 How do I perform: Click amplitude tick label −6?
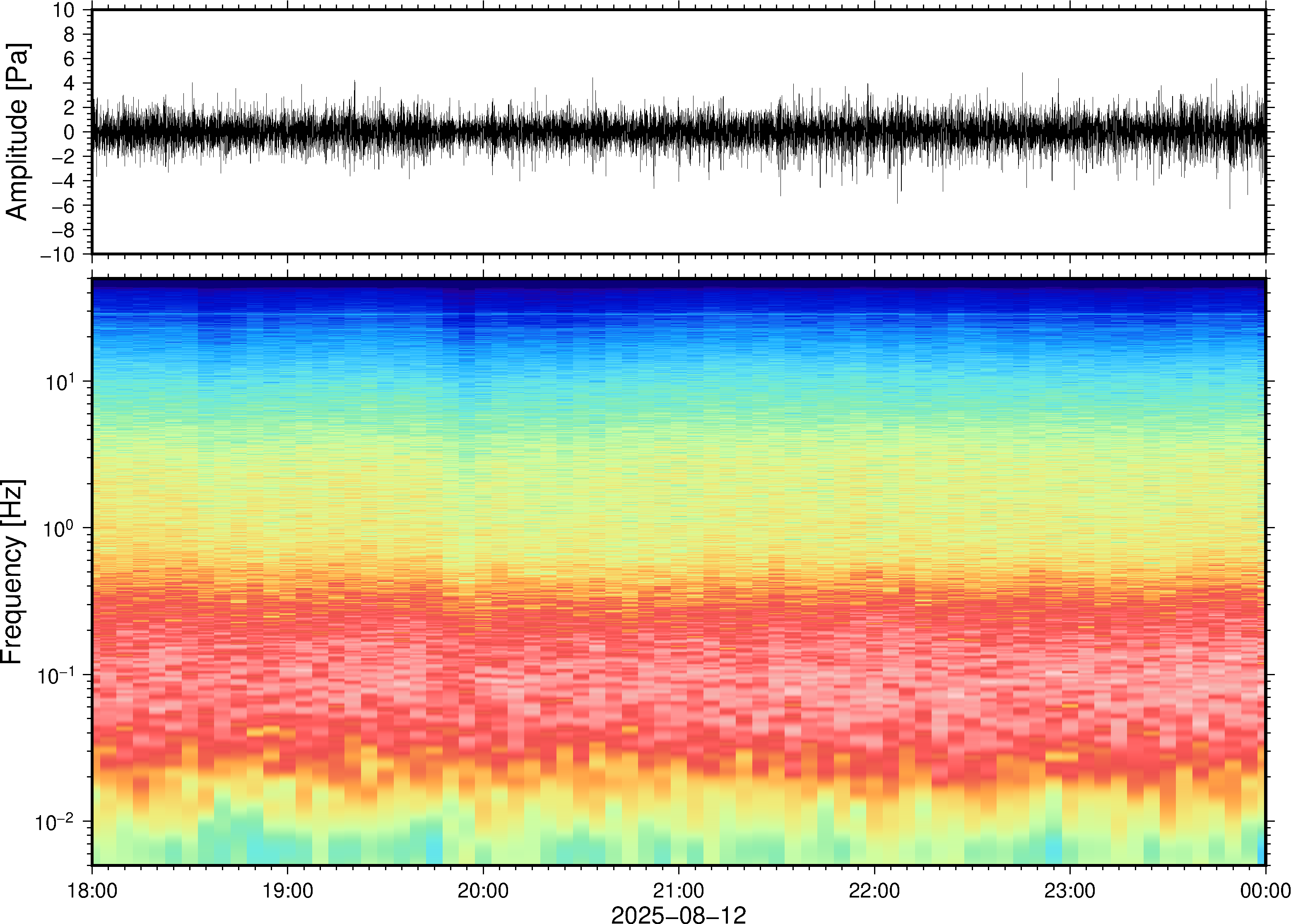(63, 206)
